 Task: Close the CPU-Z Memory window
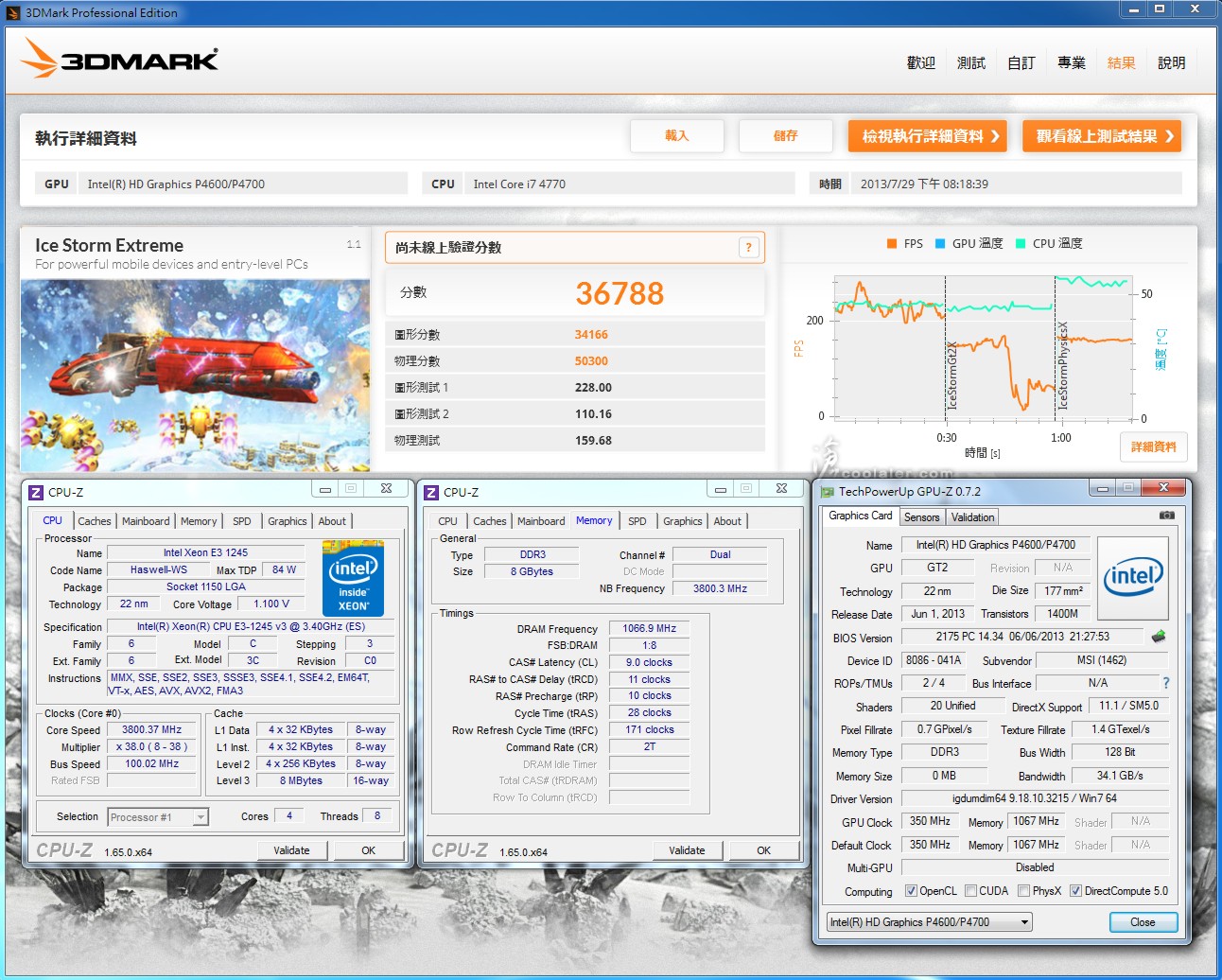pos(781,489)
